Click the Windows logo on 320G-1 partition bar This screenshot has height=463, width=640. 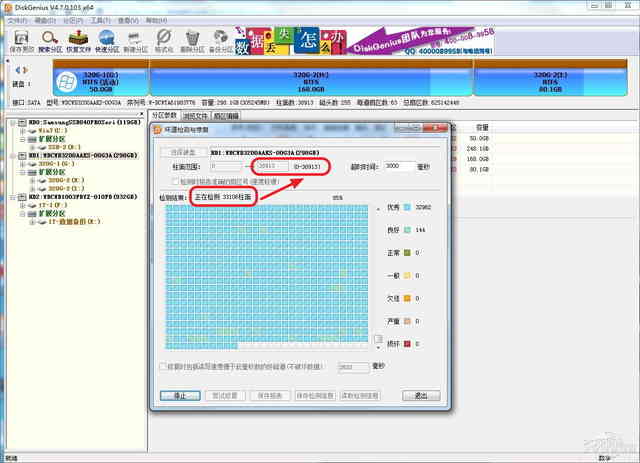pos(67,82)
